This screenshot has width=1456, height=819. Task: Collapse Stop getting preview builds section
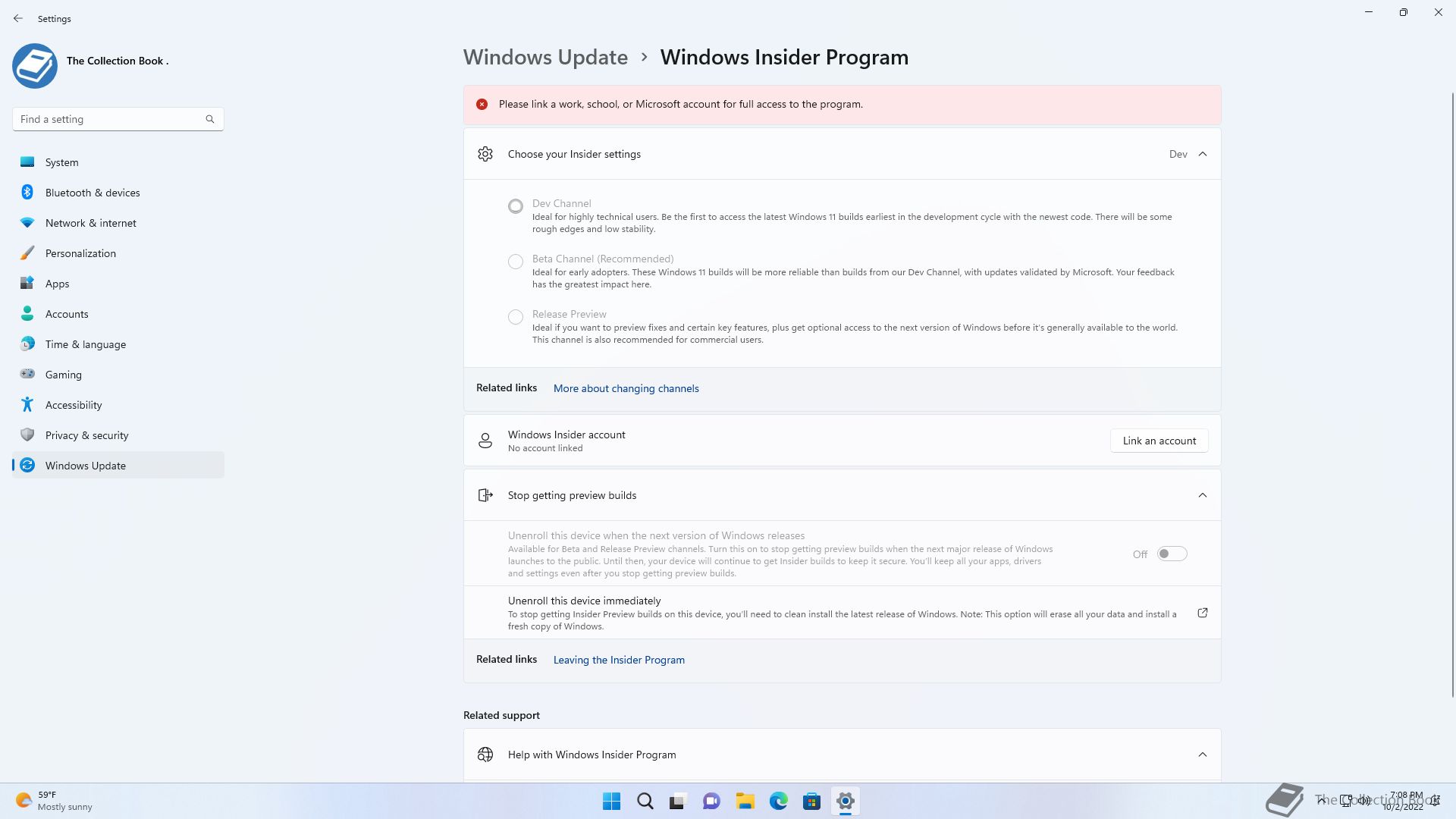click(x=1203, y=495)
